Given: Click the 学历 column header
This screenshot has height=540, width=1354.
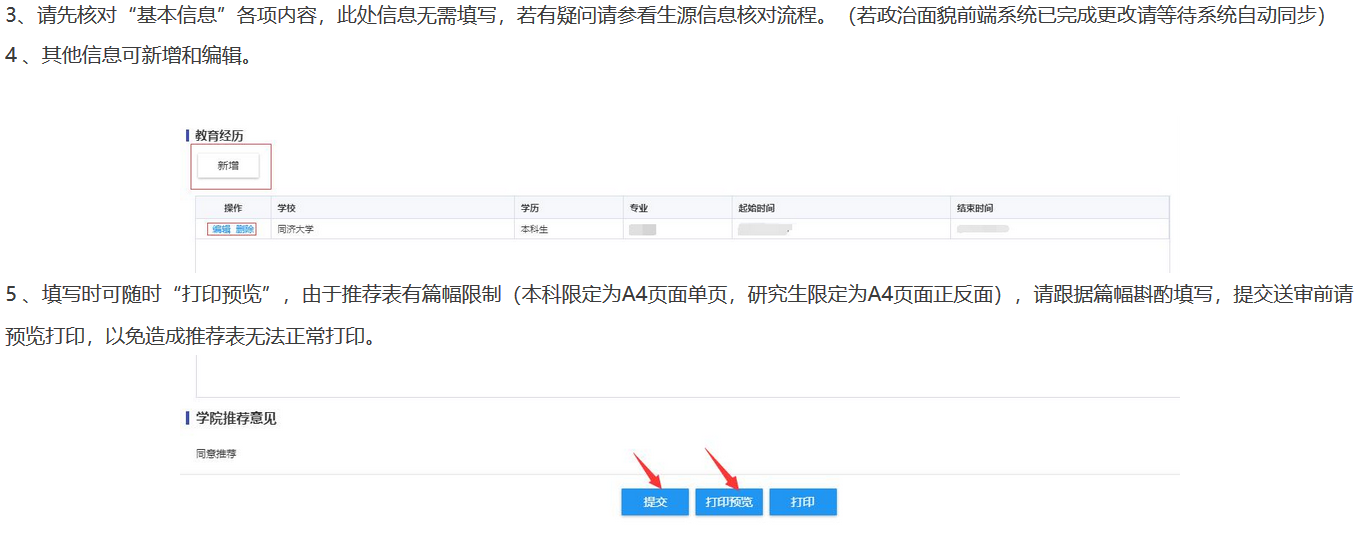Looking at the screenshot, I should [x=530, y=208].
